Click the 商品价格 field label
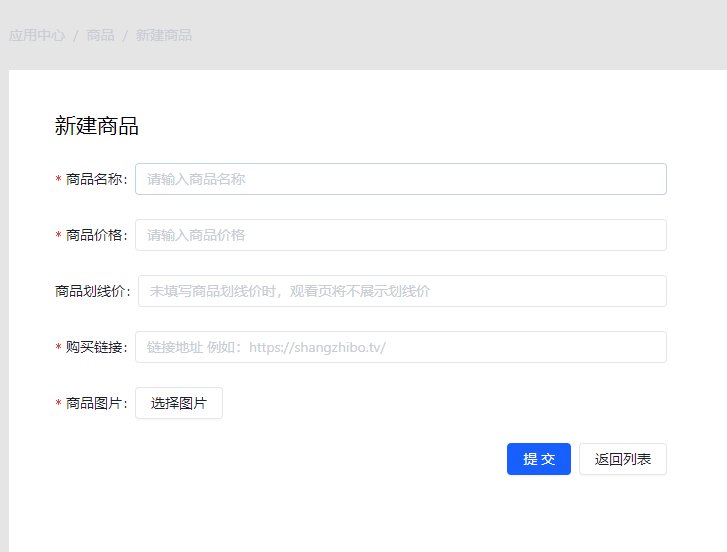This screenshot has height=552, width=727. click(x=96, y=235)
